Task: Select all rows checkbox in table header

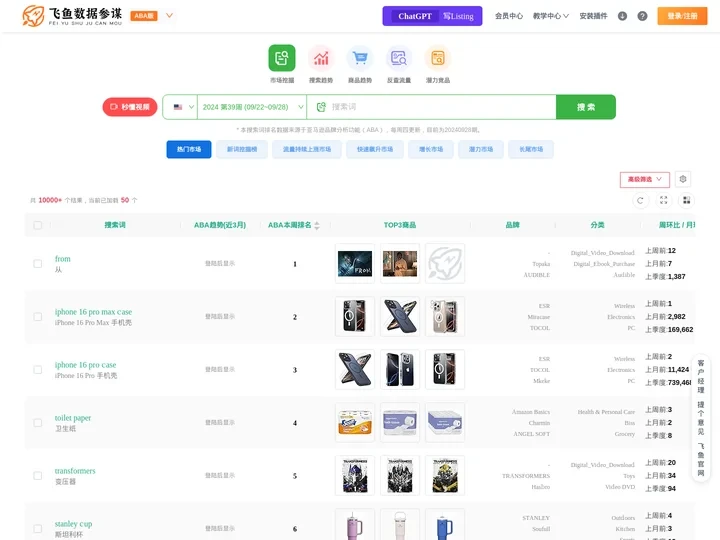Action: point(38,225)
